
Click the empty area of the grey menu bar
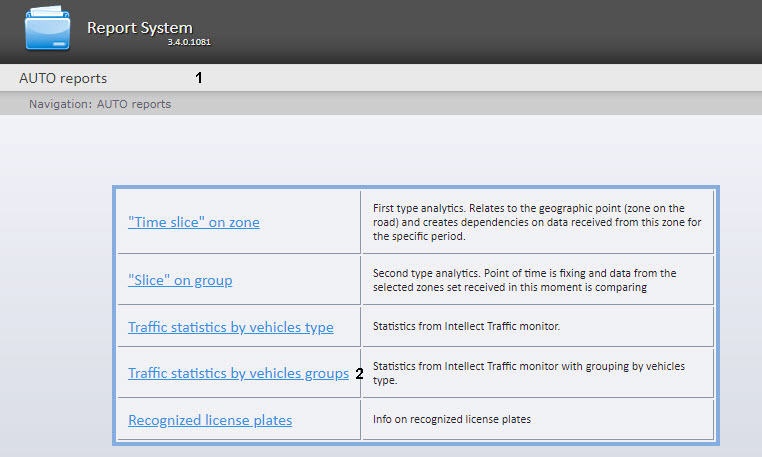[x=480, y=78]
